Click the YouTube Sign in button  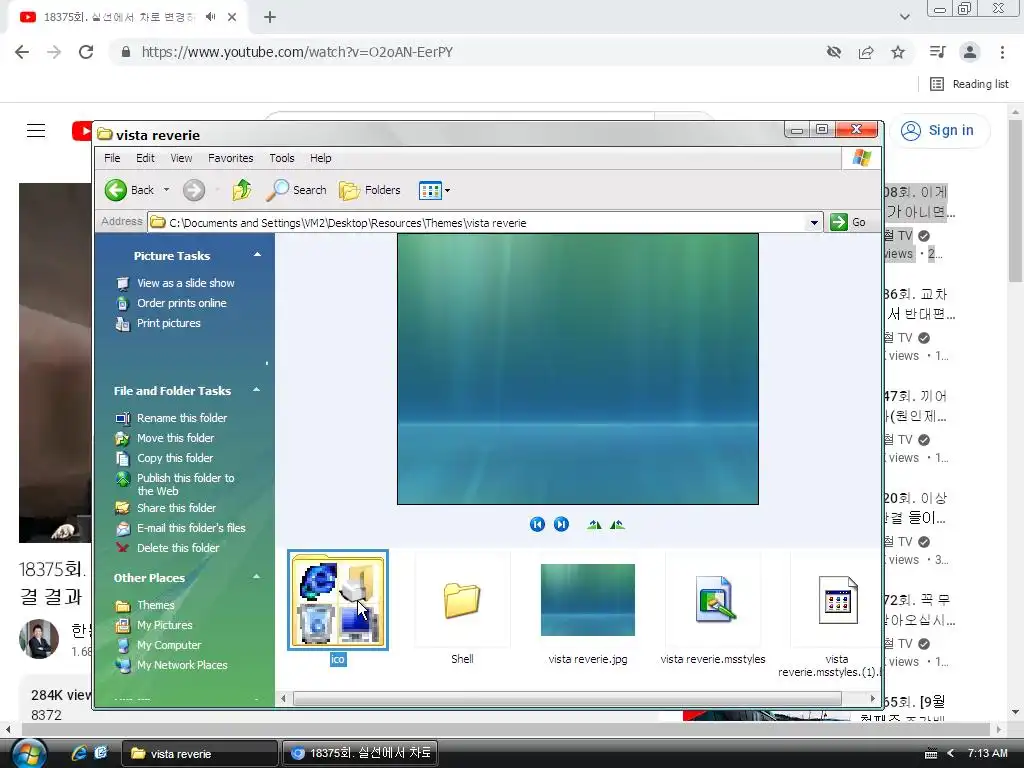point(938,131)
